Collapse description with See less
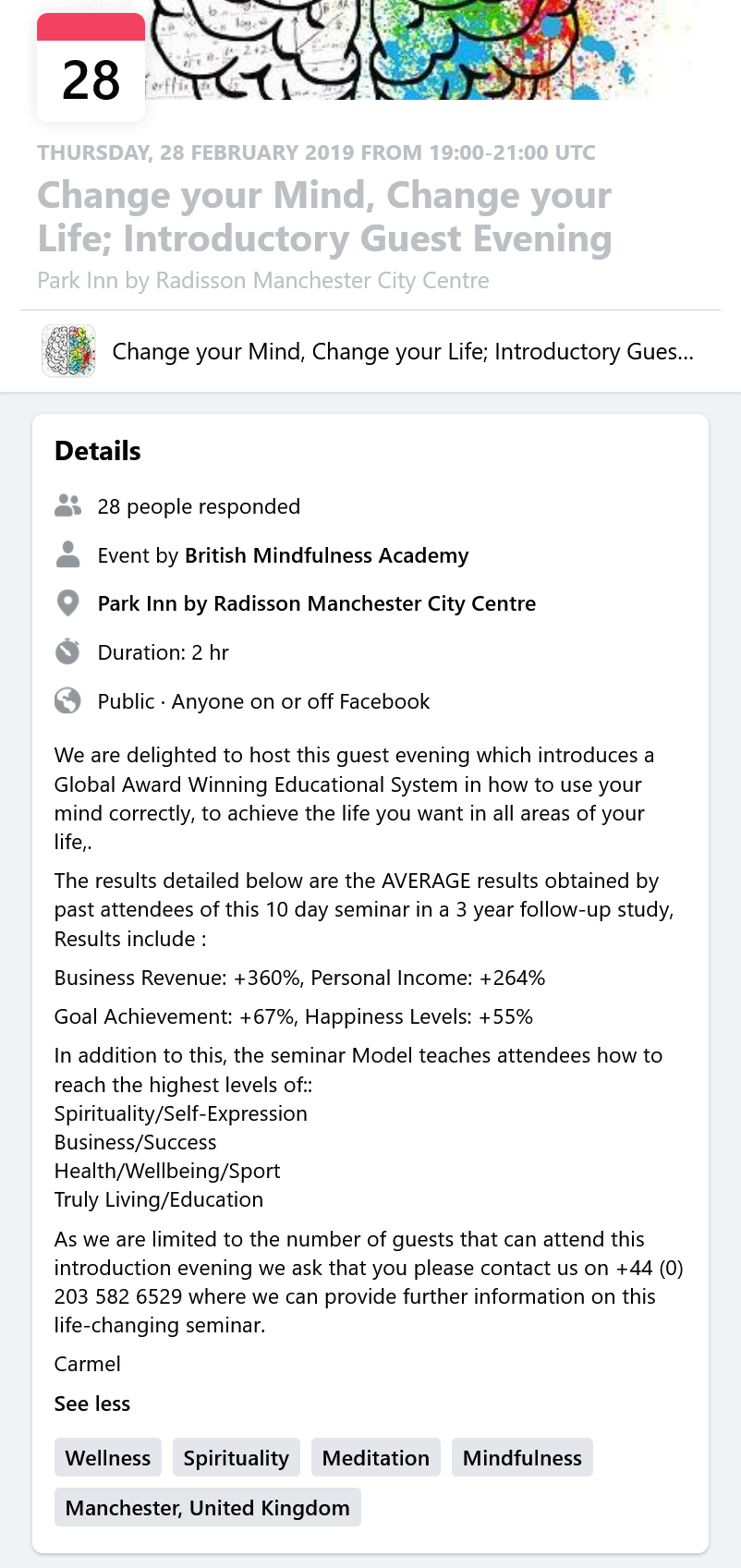The height and width of the screenshot is (1568, 741). click(x=92, y=1404)
